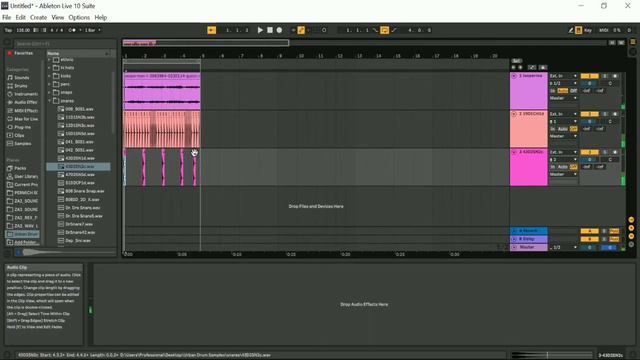Image resolution: width=640 pixels, height=360 pixels.
Task: Click the Tap tempo button
Action: coord(8,30)
